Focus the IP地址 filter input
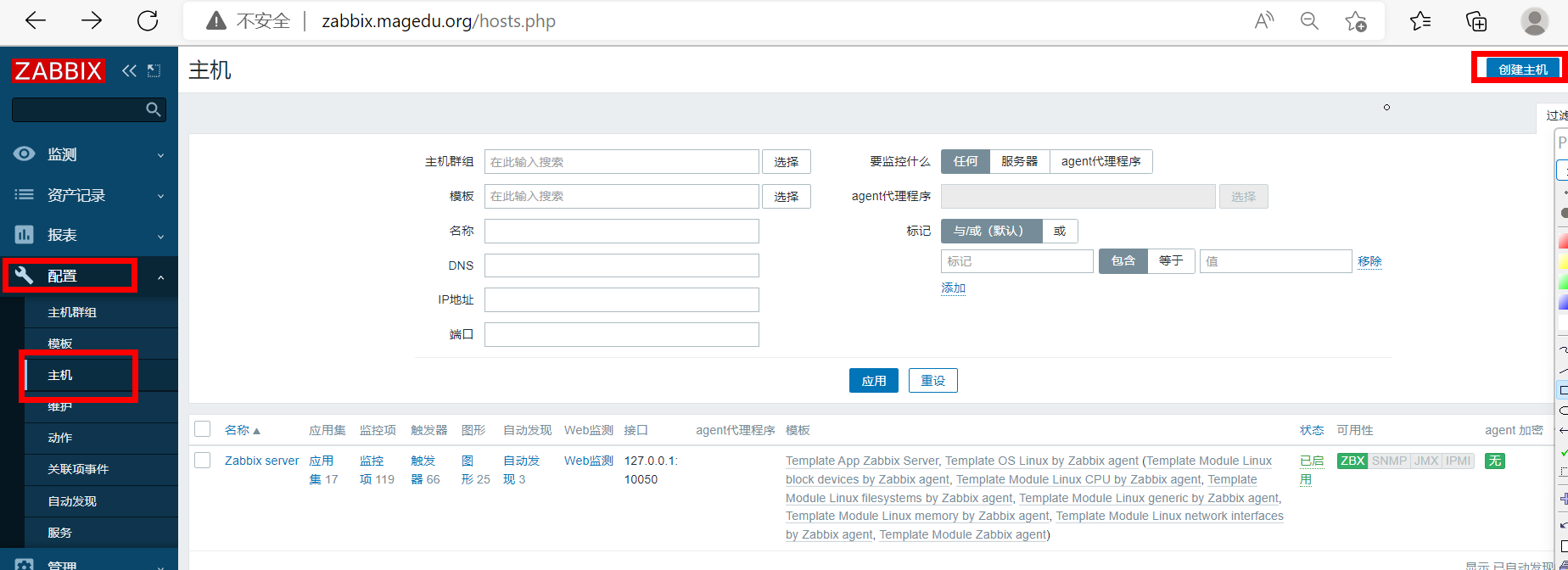 coord(622,299)
